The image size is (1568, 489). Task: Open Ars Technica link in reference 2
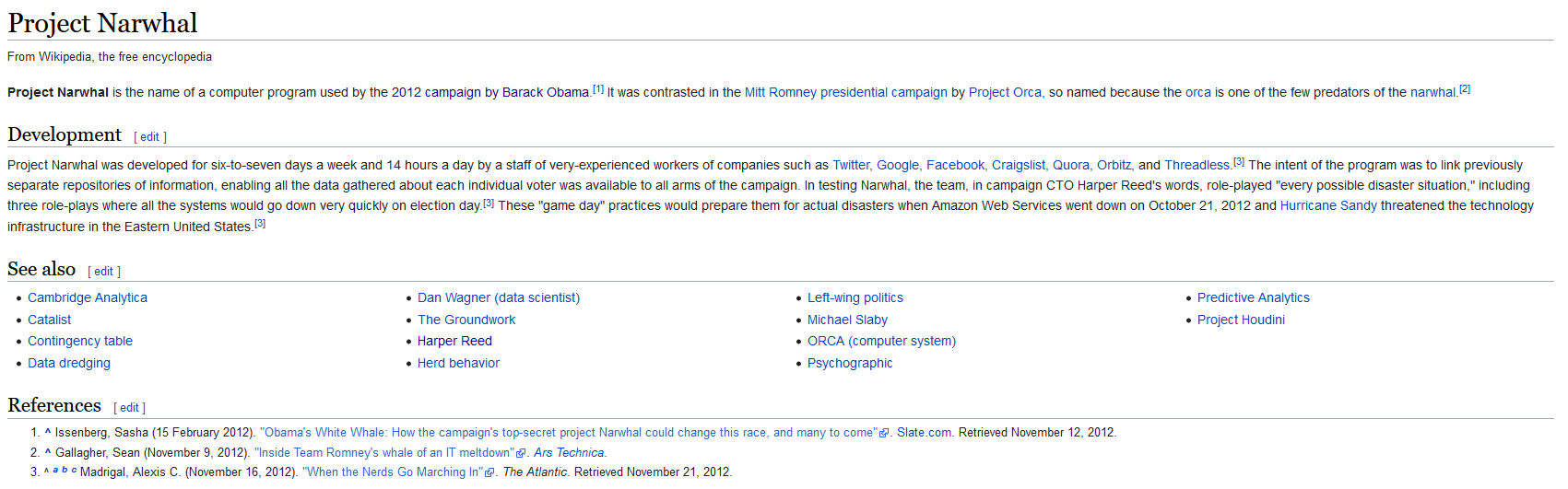[x=569, y=452]
